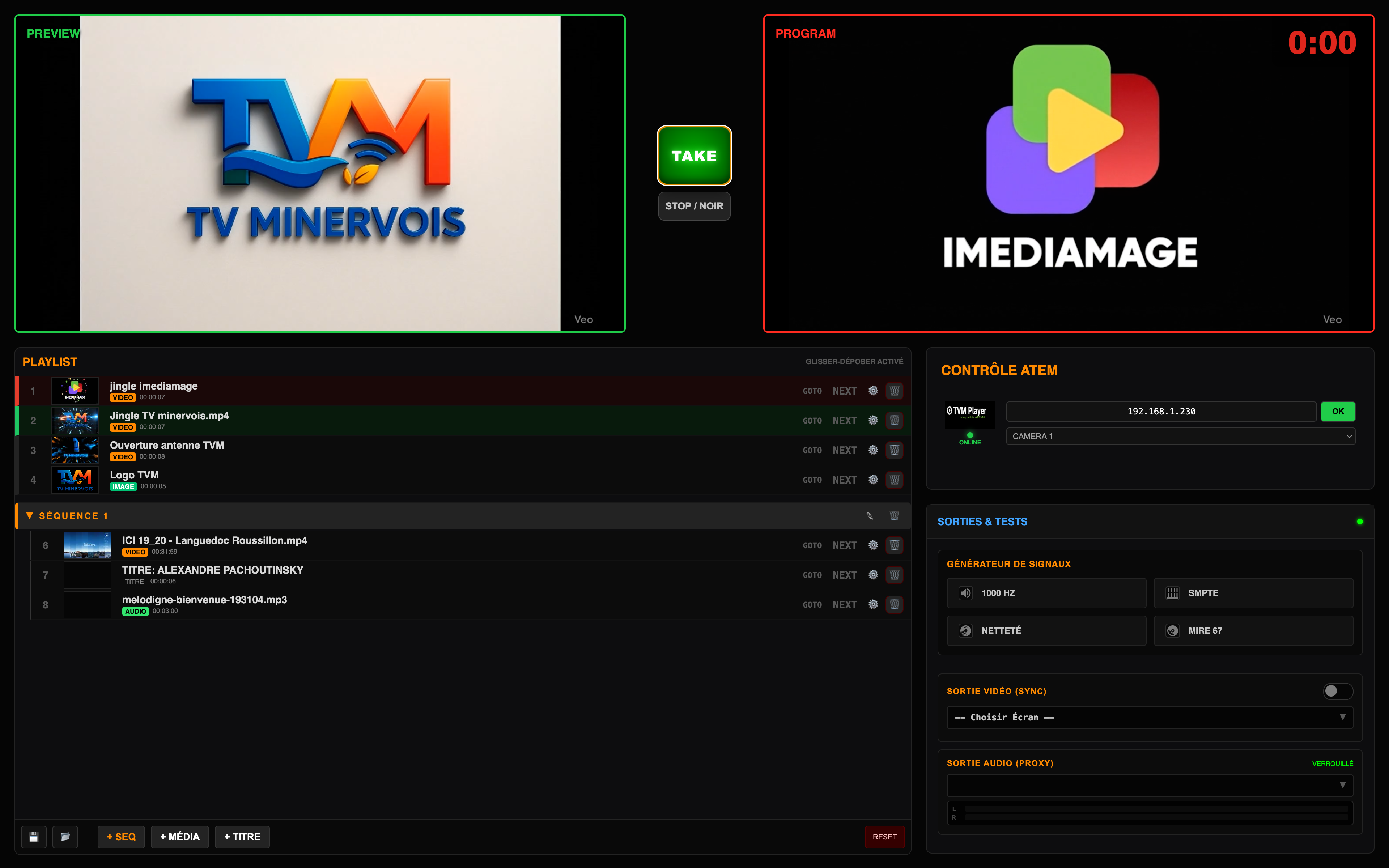Click the SMPTE bars icon

[x=1173, y=593]
